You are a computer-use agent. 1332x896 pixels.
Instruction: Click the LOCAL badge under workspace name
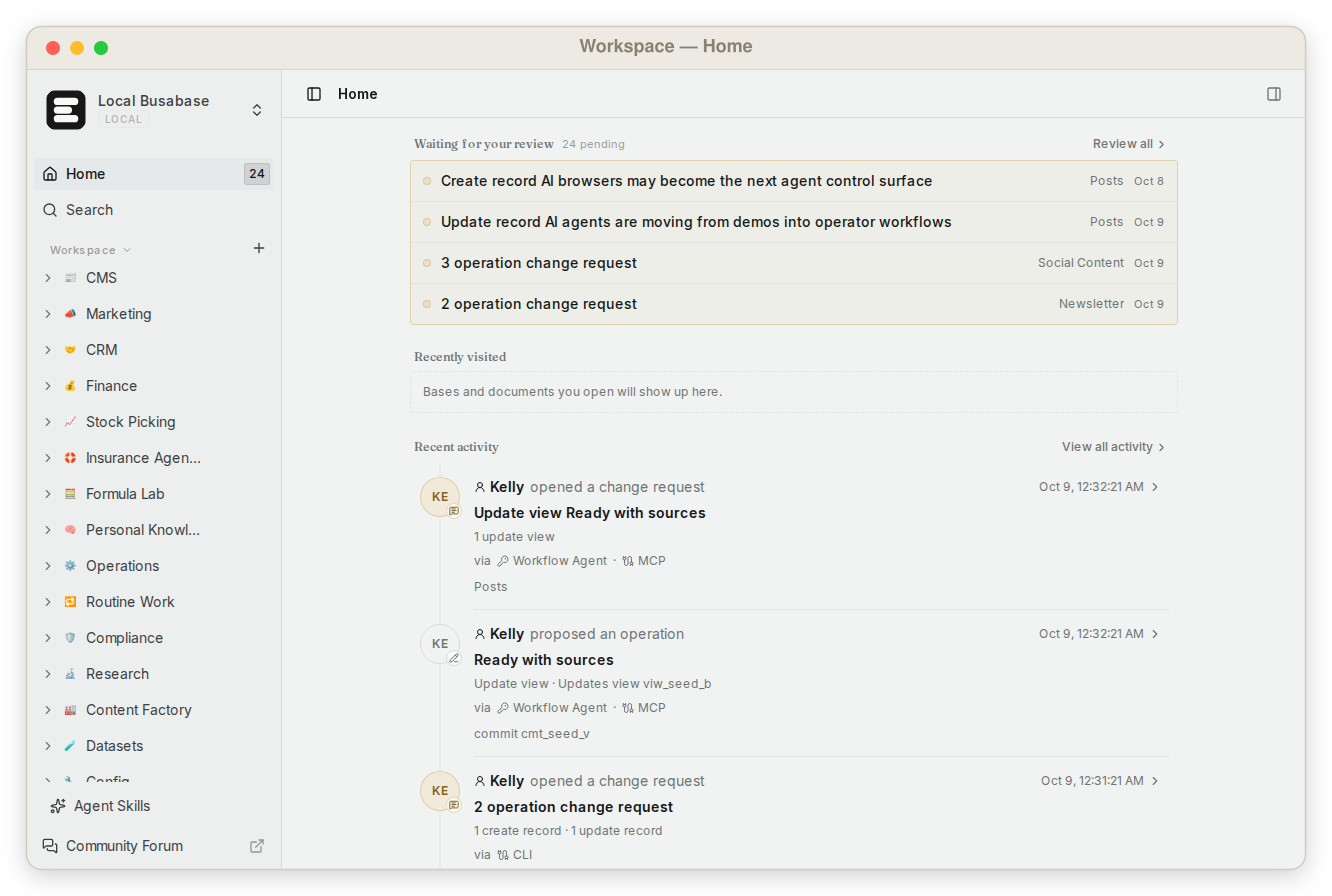124,119
